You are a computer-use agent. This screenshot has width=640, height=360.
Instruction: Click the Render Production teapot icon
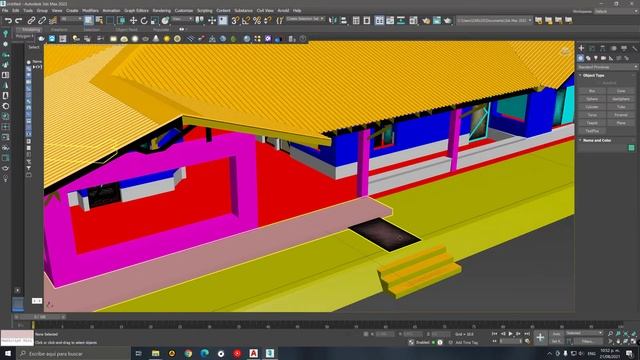pos(447,20)
